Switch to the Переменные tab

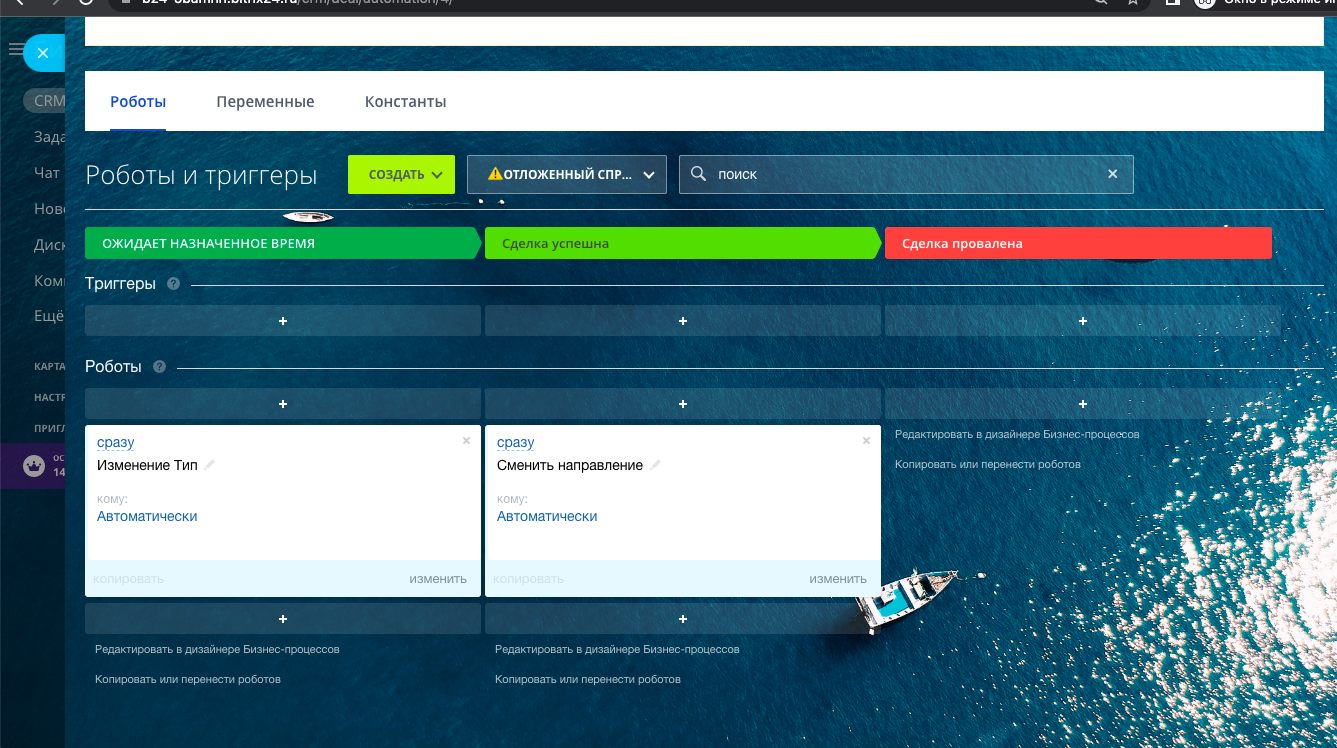click(x=265, y=102)
